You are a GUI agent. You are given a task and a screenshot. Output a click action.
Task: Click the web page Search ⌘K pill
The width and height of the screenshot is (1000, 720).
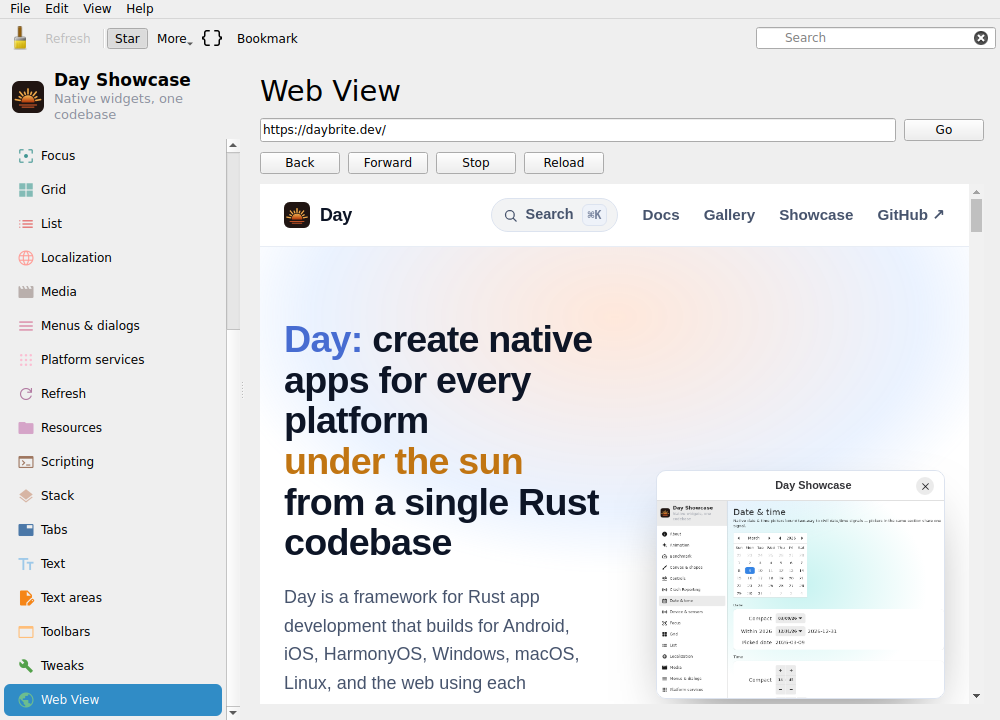tap(554, 215)
